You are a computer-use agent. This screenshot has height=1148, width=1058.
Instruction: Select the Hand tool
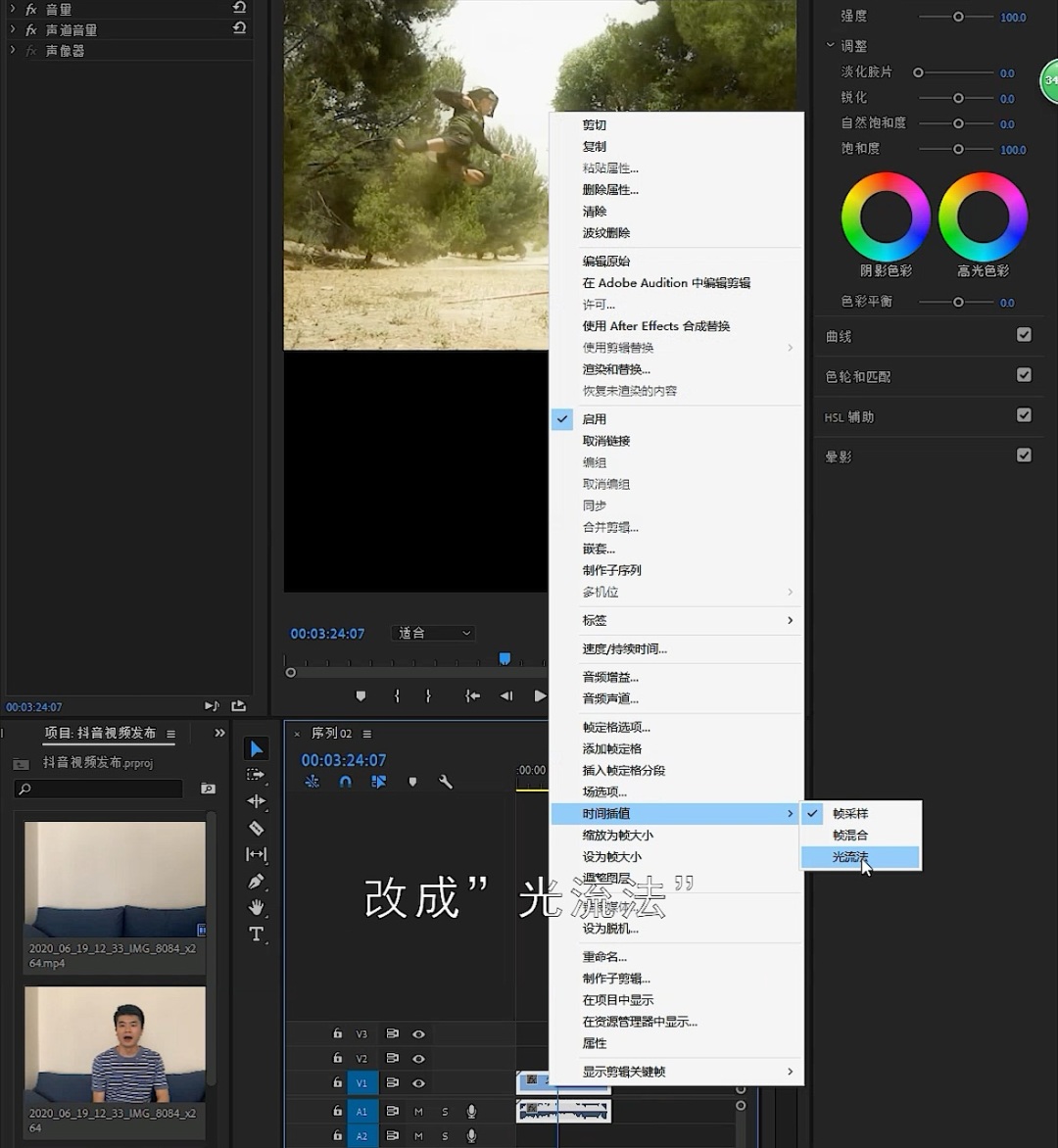[256, 907]
